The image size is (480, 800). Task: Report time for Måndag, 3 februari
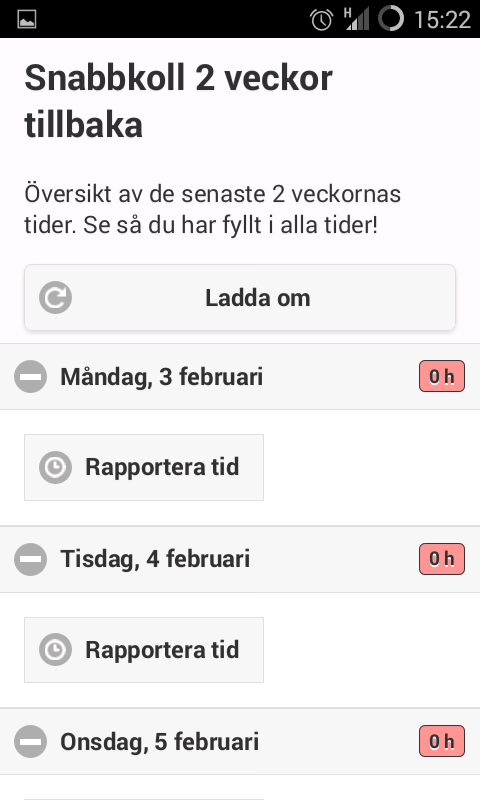(144, 467)
